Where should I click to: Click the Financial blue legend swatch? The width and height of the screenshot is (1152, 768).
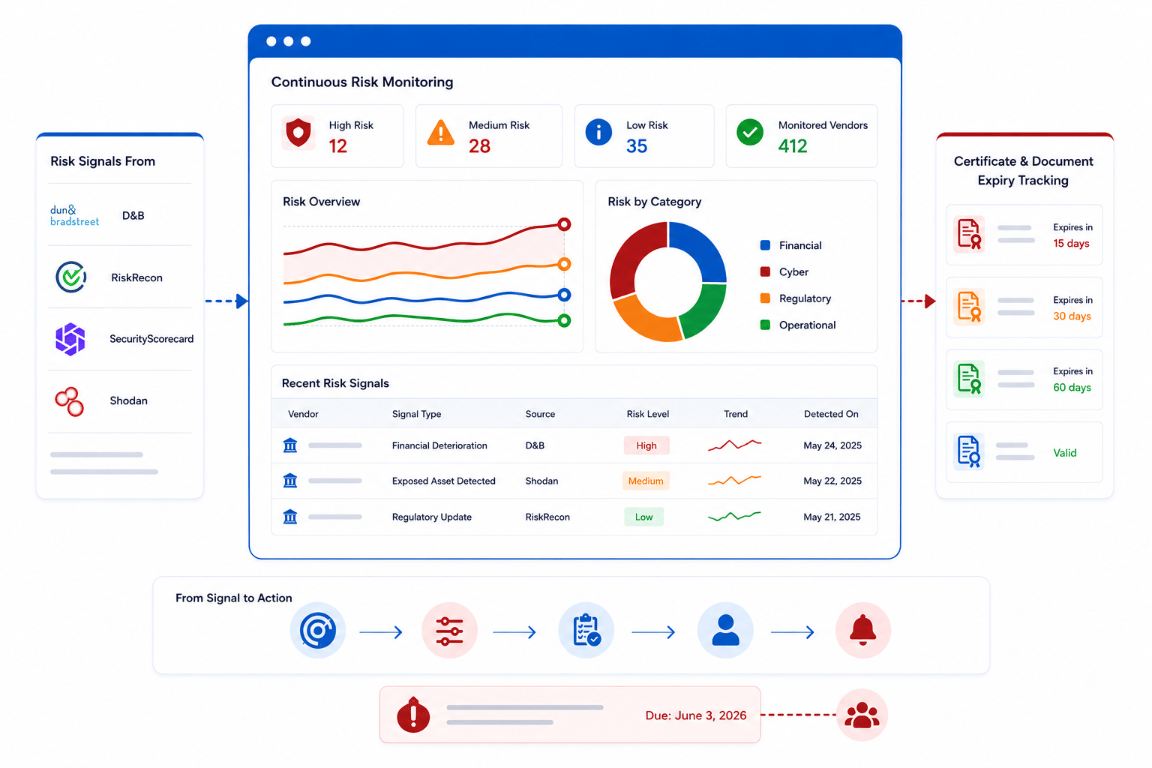click(x=765, y=245)
